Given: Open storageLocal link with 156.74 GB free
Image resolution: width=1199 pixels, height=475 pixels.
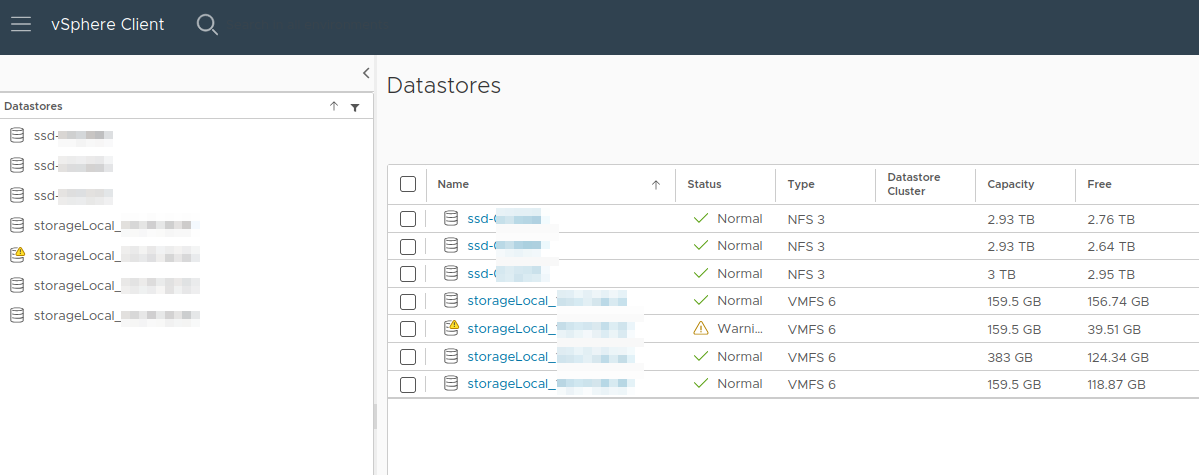Looking at the screenshot, I should click(547, 301).
